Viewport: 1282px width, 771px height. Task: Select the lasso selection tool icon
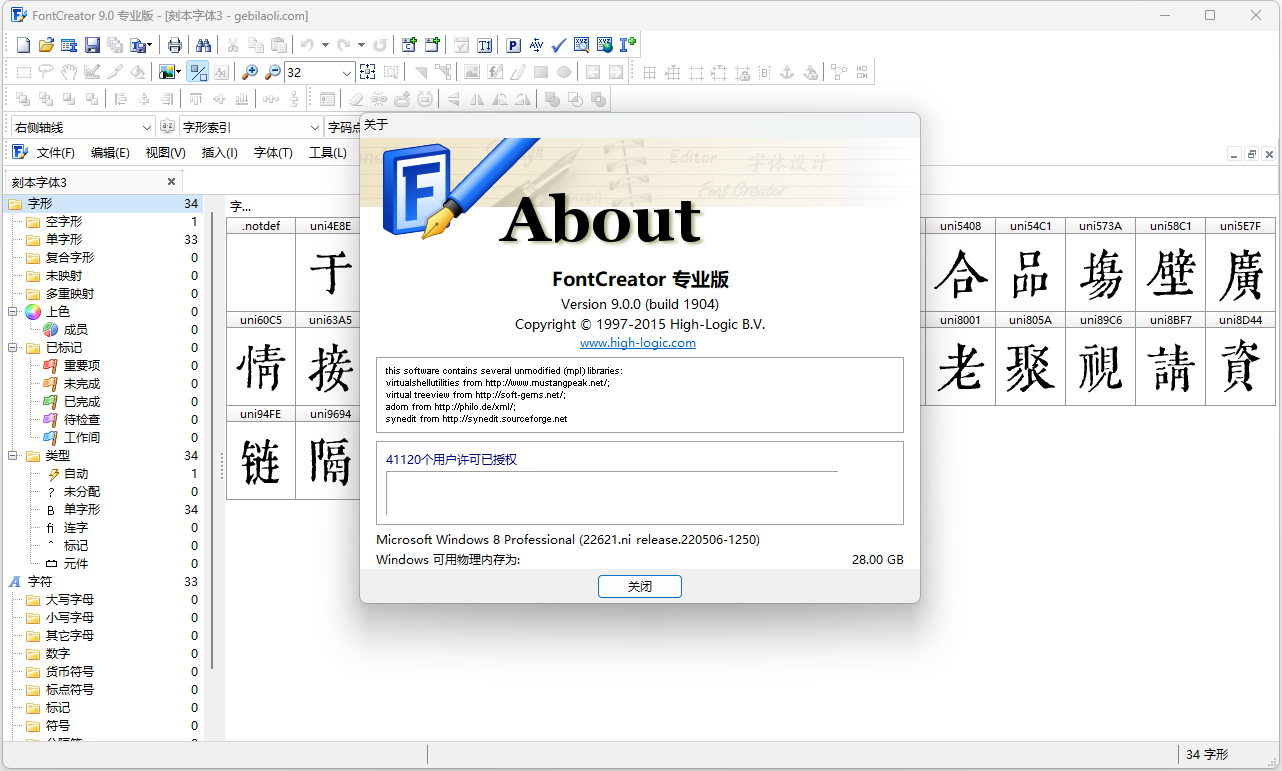(x=46, y=72)
